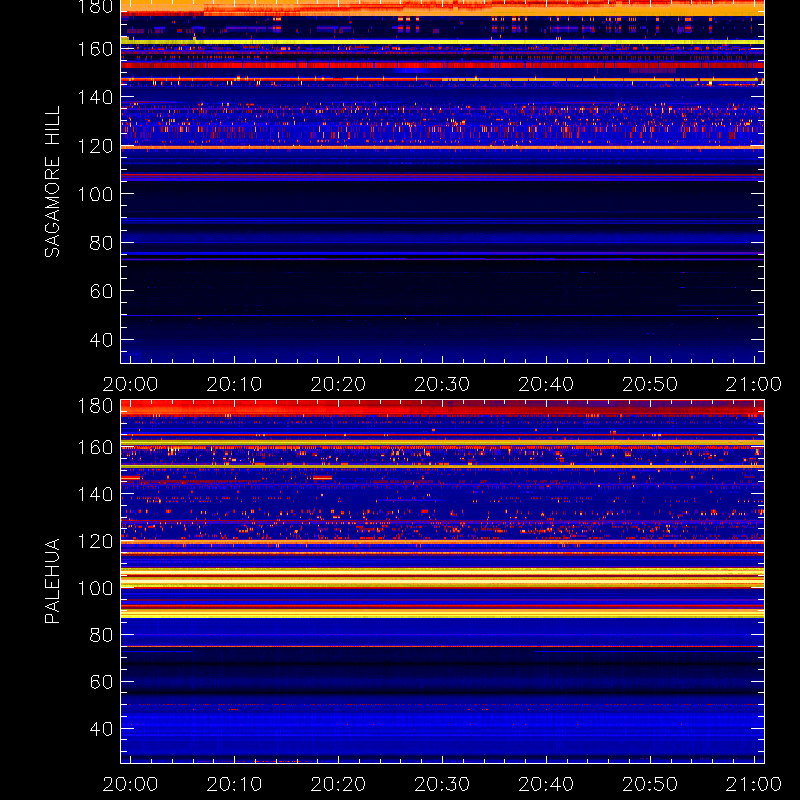Select the 160 label on Sagamore Hill axis
800x800 pixels.
click(95, 49)
